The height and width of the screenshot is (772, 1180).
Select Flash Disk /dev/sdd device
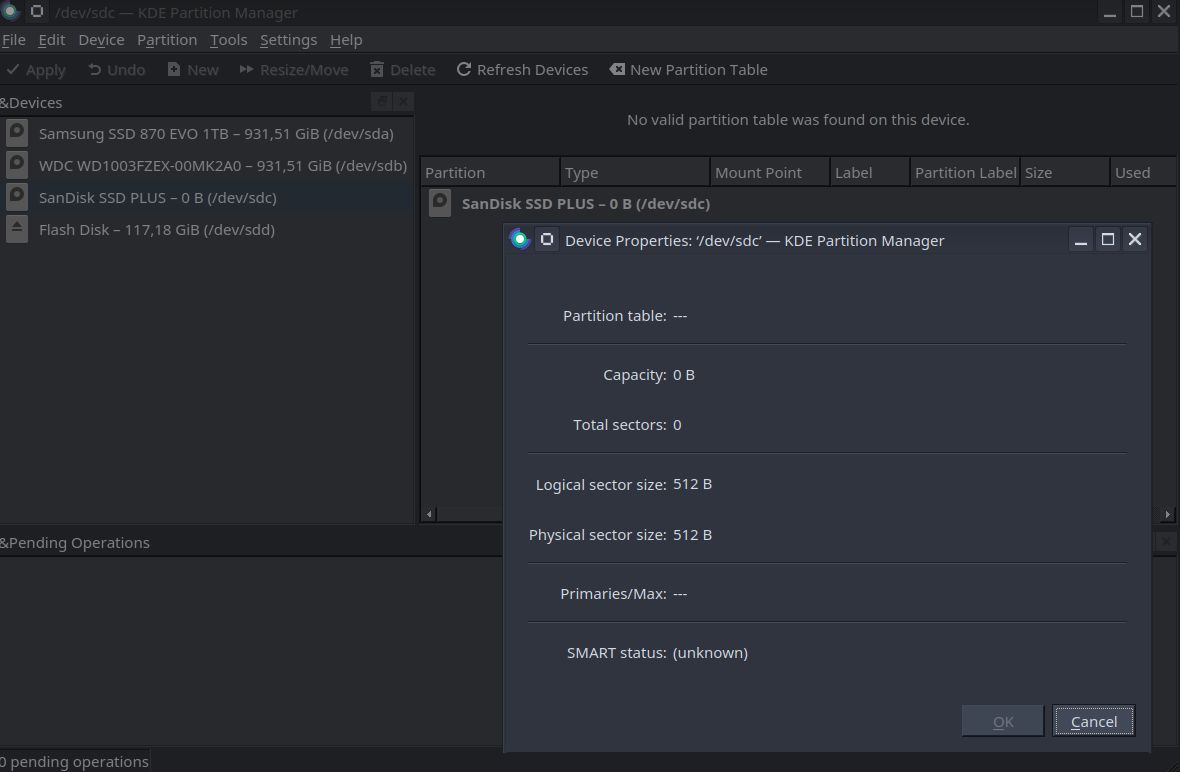pyautogui.click(x=207, y=229)
